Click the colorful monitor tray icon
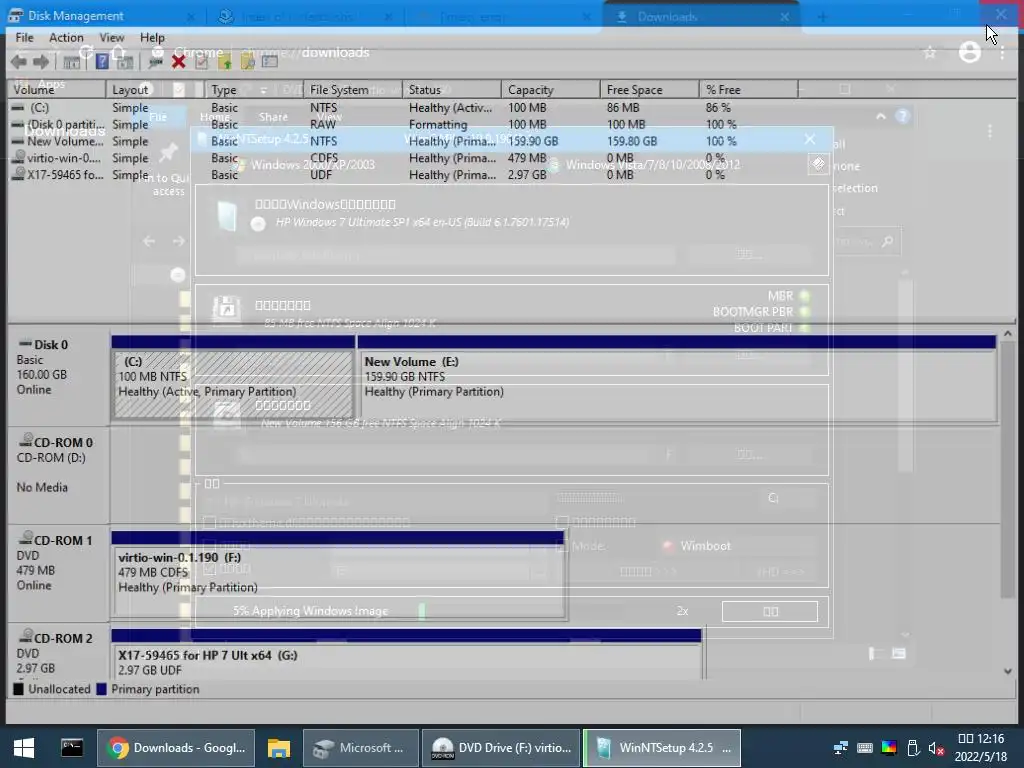 click(889, 748)
